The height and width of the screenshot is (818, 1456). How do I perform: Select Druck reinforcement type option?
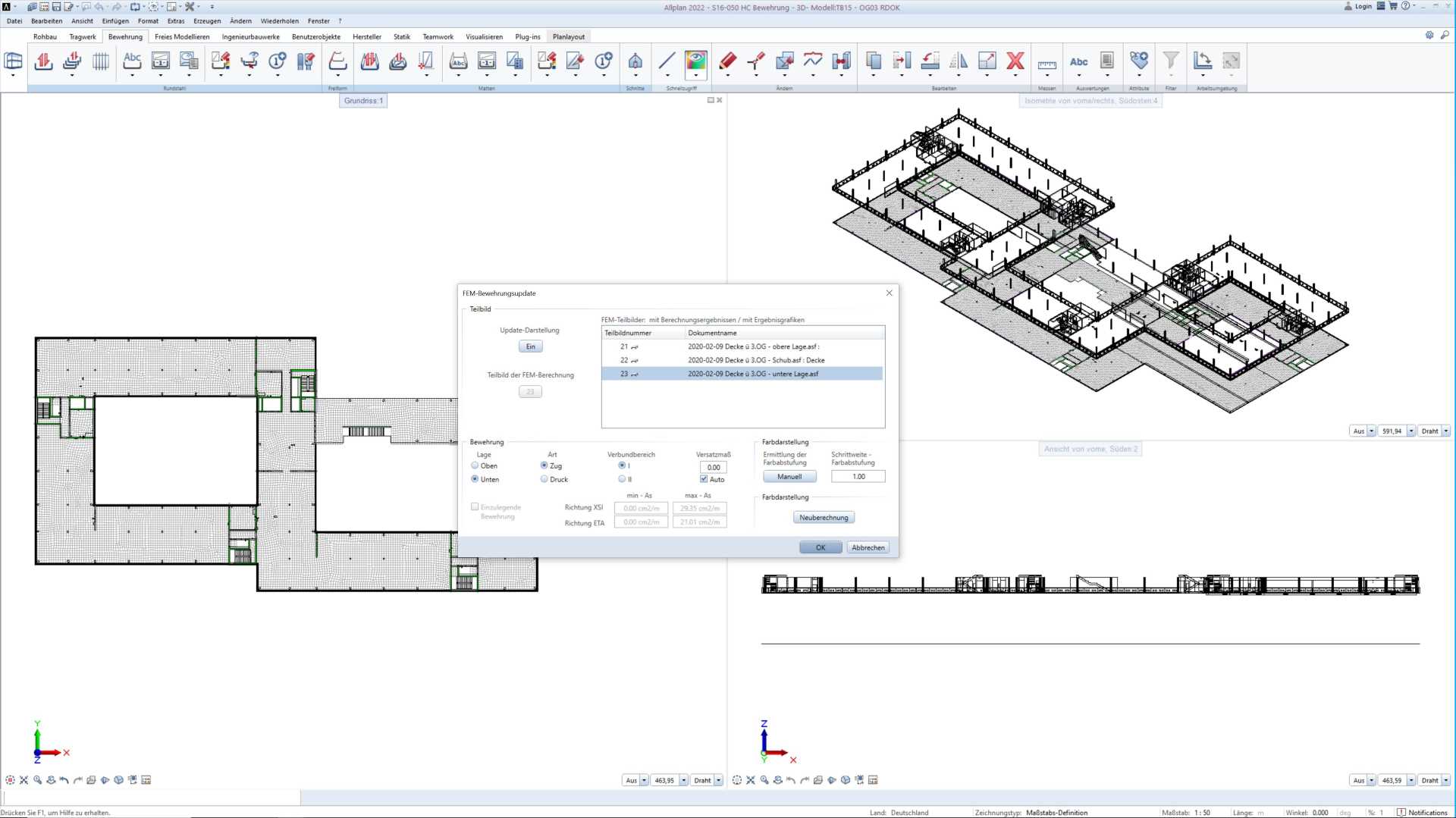point(544,479)
